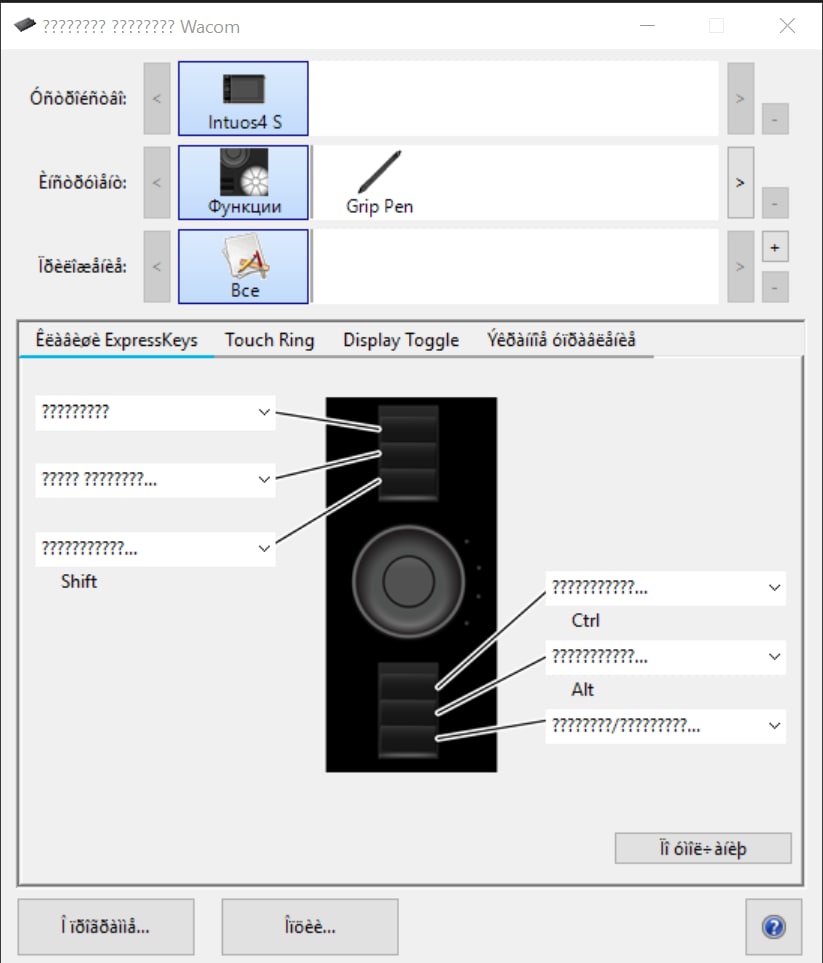The width and height of the screenshot is (823, 963).
Task: Remove tool with minus button
Action: click(775, 203)
